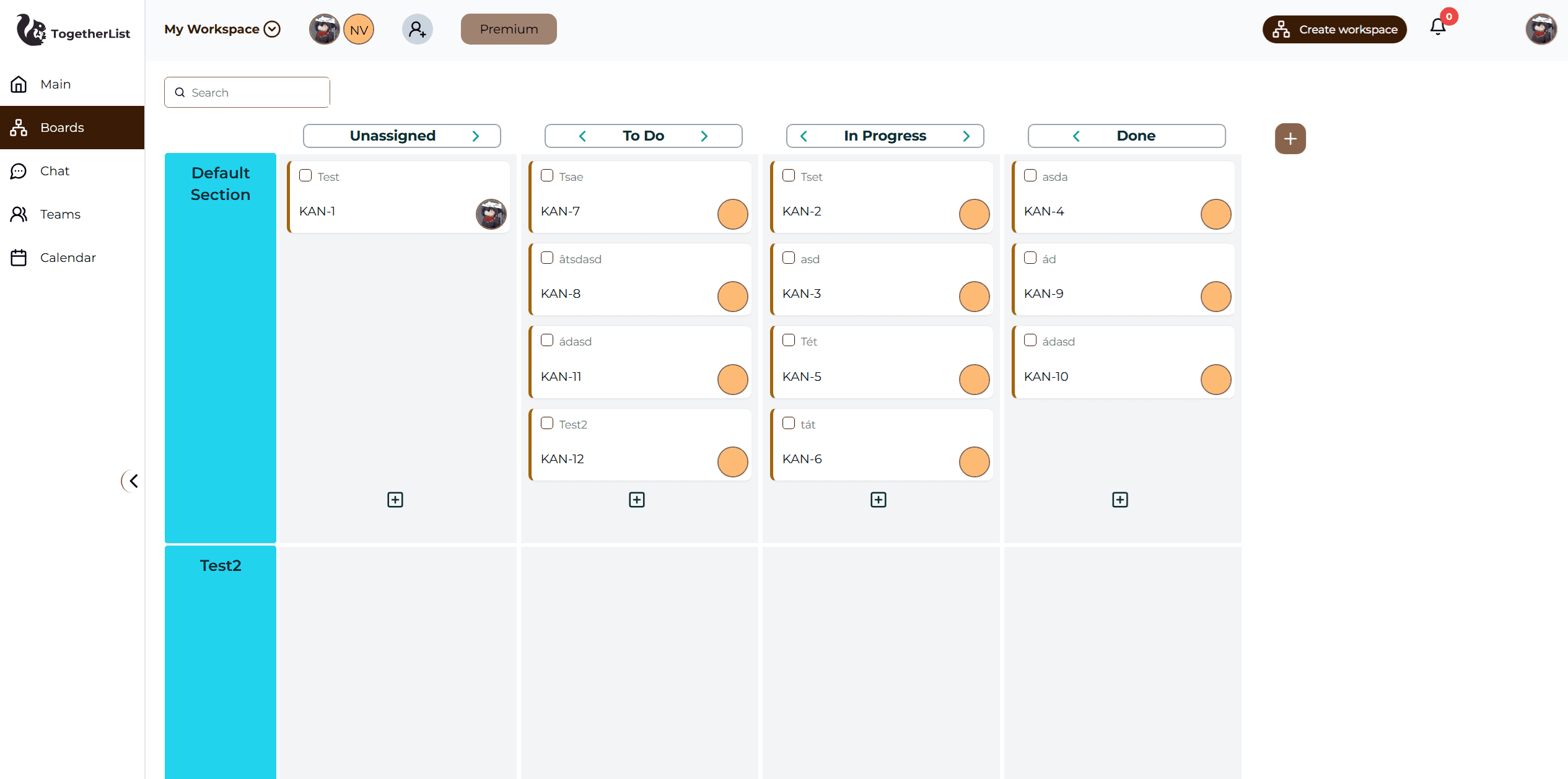Collapse the left sidebar
Screen dimensions: 1568x779
point(131,481)
